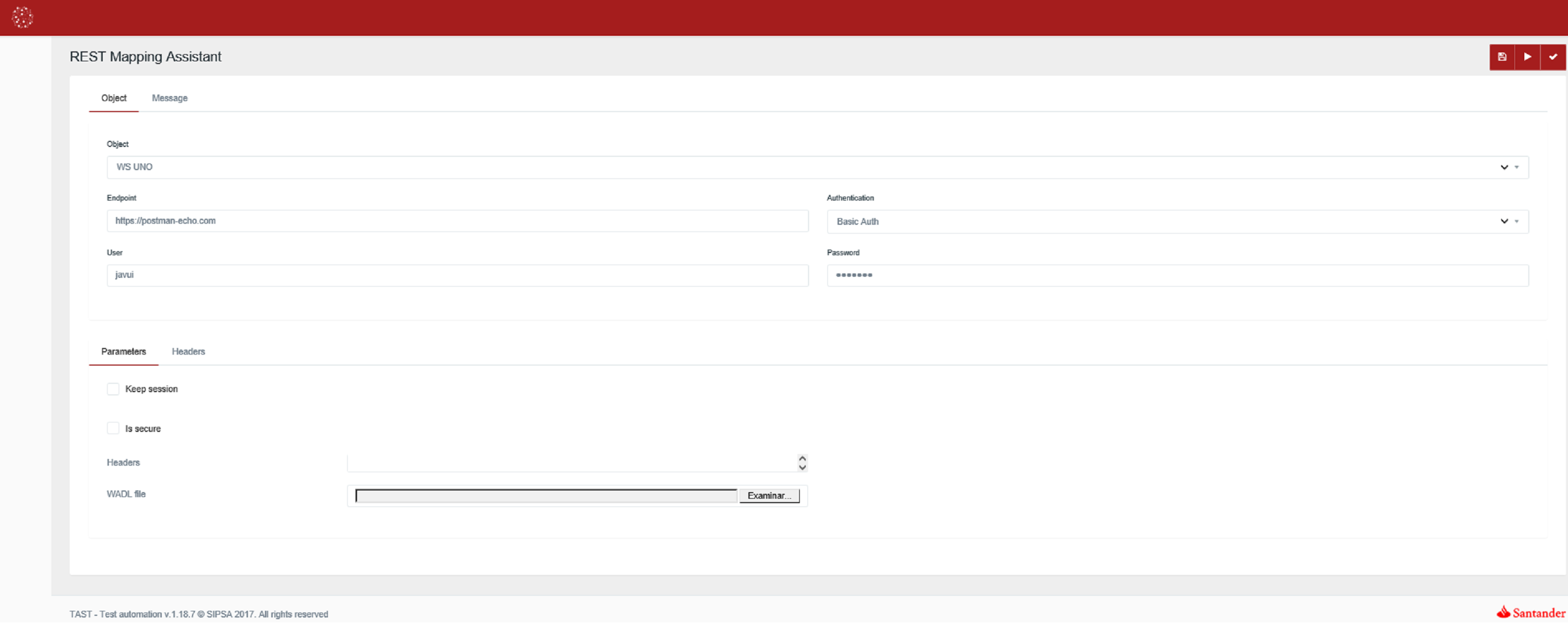Image resolution: width=1568 pixels, height=623 pixels.
Task: Switch to the Object tab
Action: 114,98
